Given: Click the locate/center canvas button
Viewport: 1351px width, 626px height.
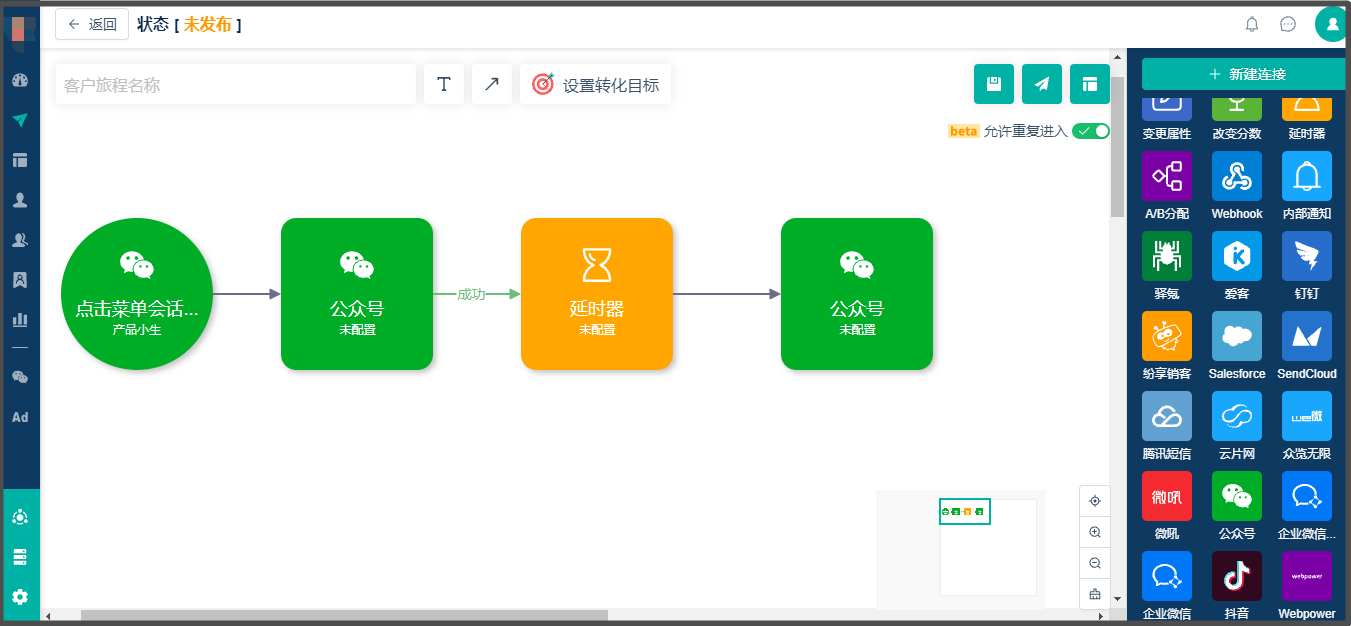Looking at the screenshot, I should coord(1095,501).
